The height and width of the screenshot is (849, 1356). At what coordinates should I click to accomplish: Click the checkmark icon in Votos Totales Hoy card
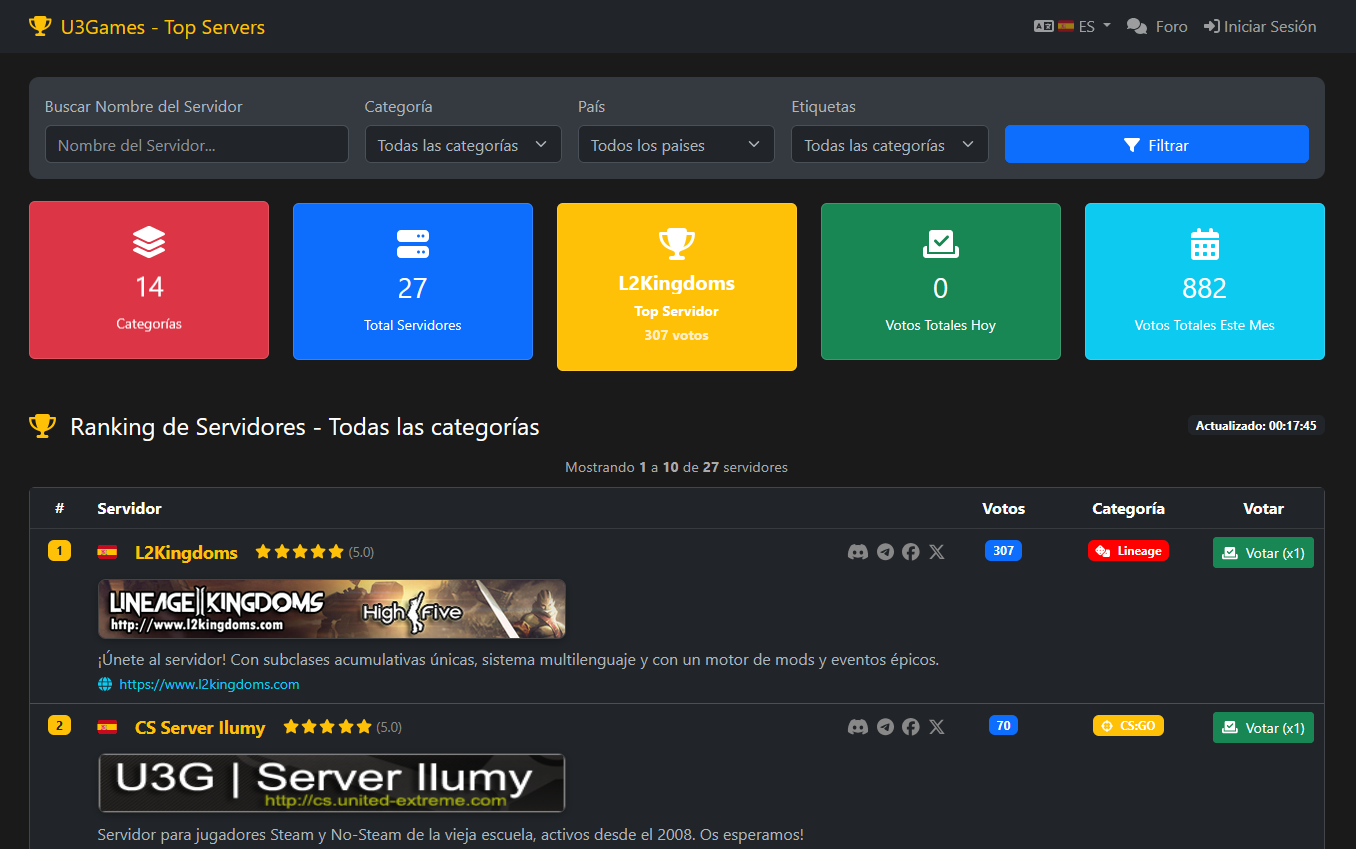941,243
